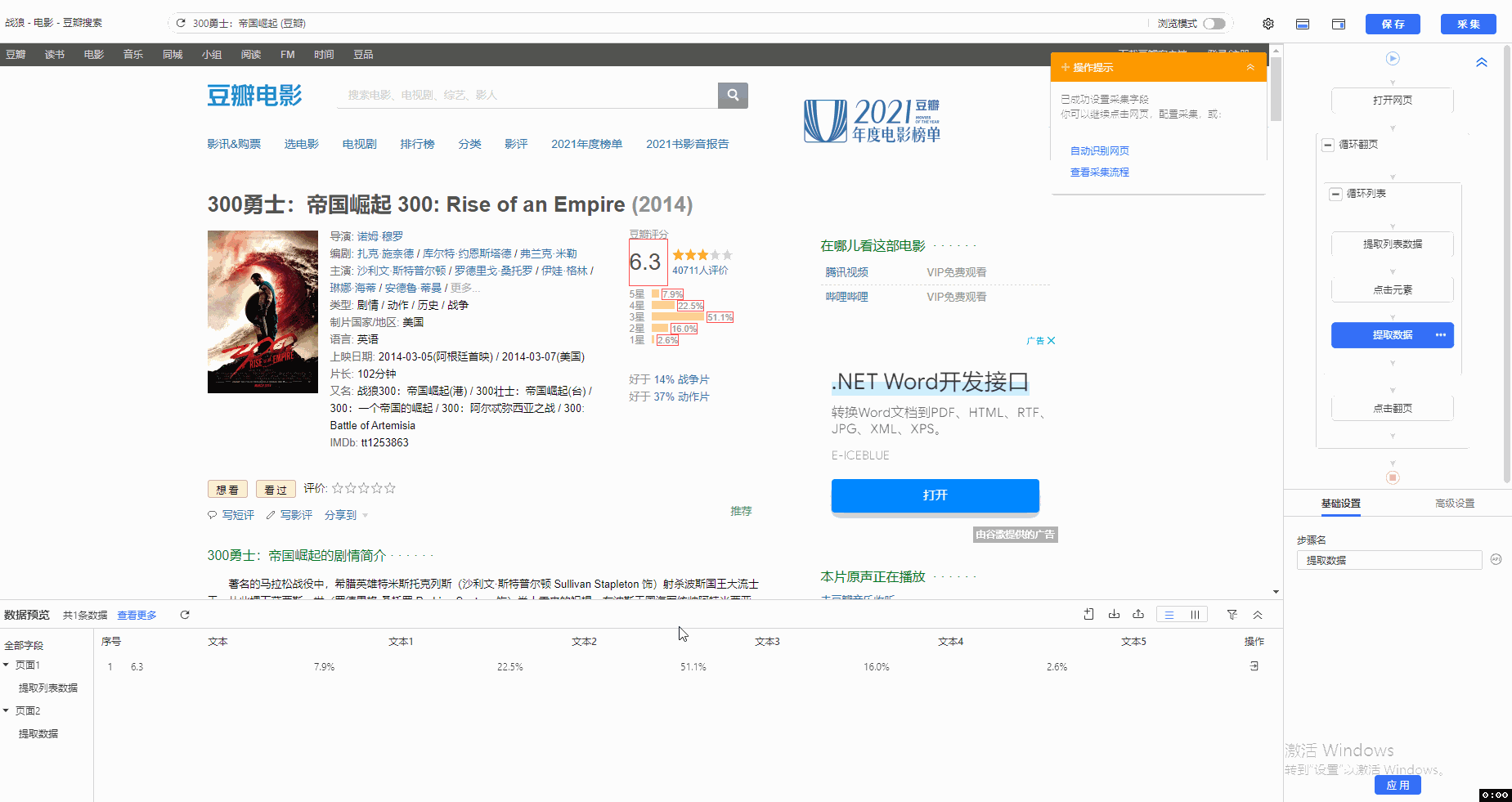Image resolution: width=1512 pixels, height=802 pixels.
Task: Select the 点击元素 workflow step
Action: pos(1393,289)
